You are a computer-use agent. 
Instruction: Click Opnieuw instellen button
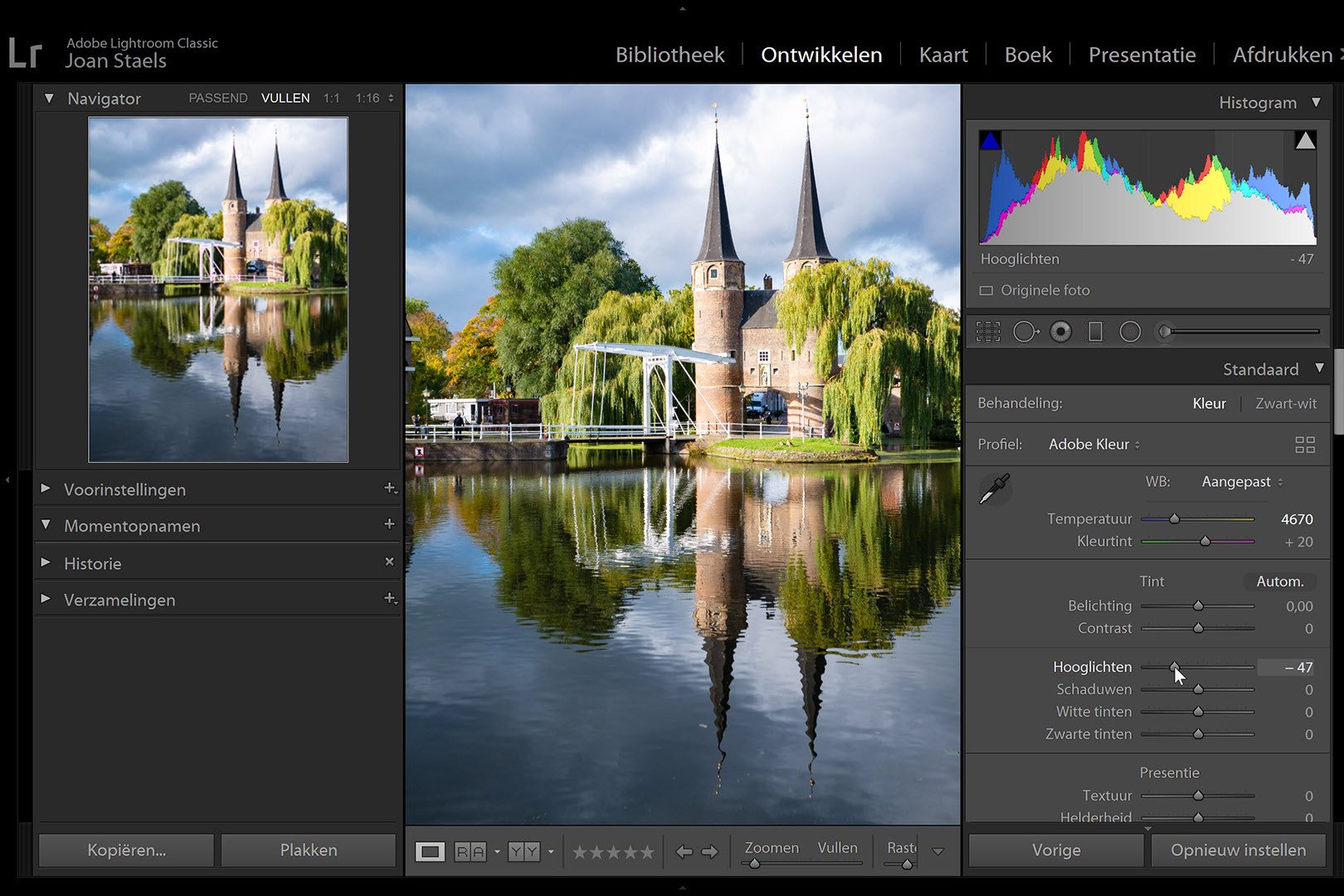pyautogui.click(x=1238, y=850)
